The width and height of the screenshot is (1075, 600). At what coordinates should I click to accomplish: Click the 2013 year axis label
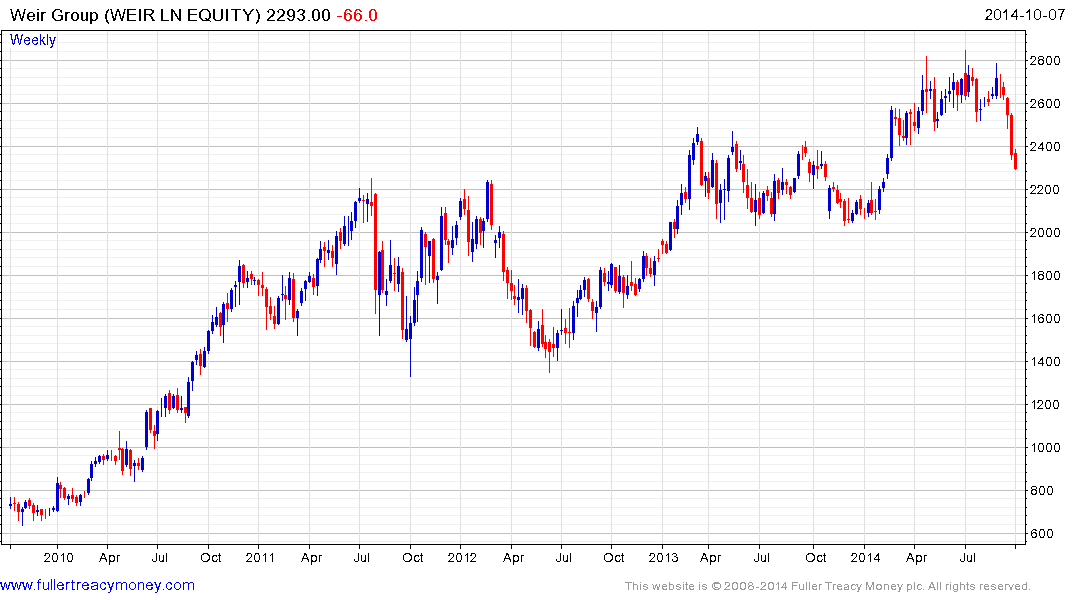[x=663, y=557]
